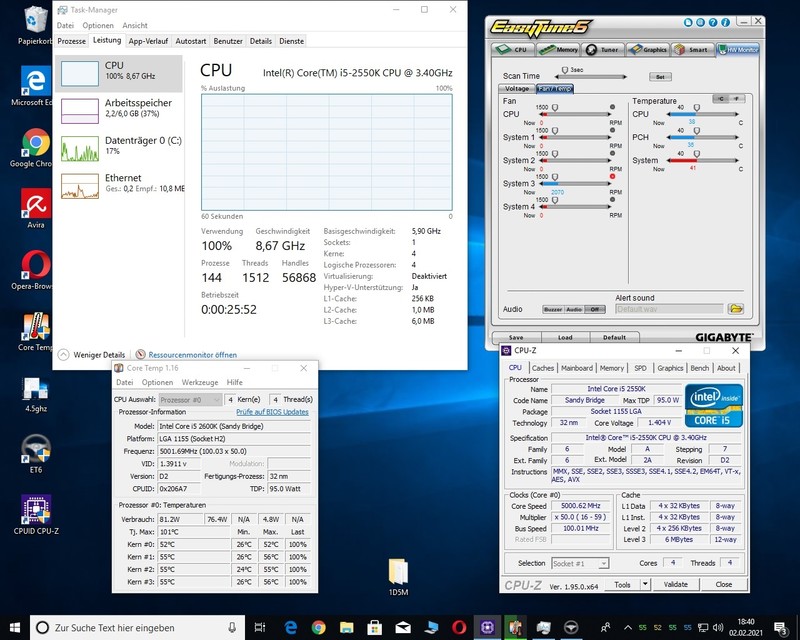
Task: Open the Werkzeuge menu in Core Temp
Action: click(200, 382)
